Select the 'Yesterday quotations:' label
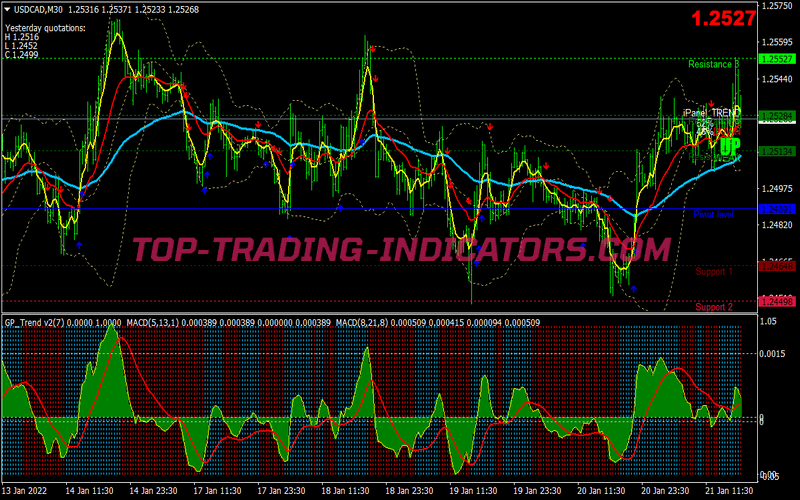Screen dimensions: 800x500 coord(45,28)
